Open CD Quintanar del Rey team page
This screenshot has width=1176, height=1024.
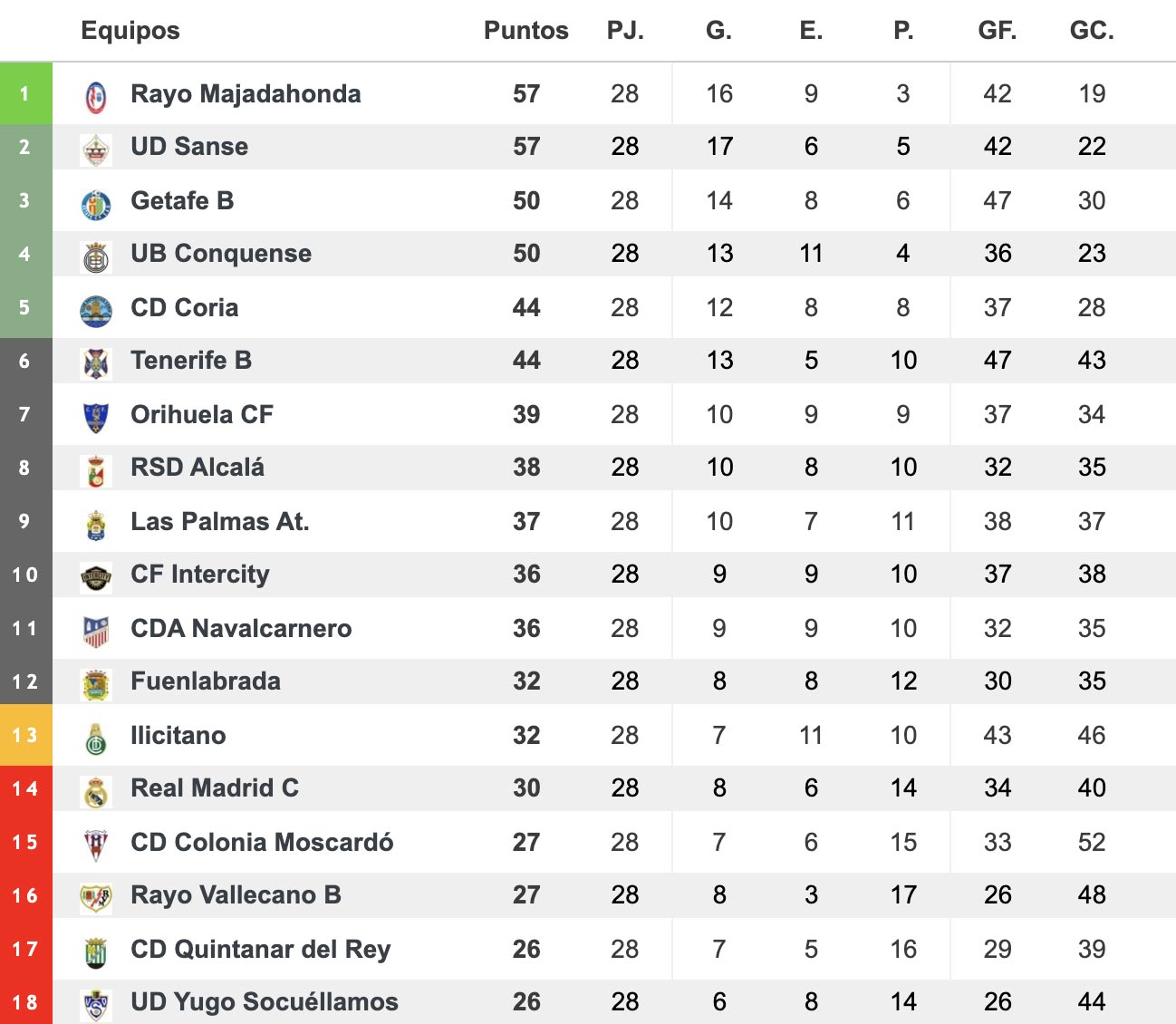click(261, 950)
